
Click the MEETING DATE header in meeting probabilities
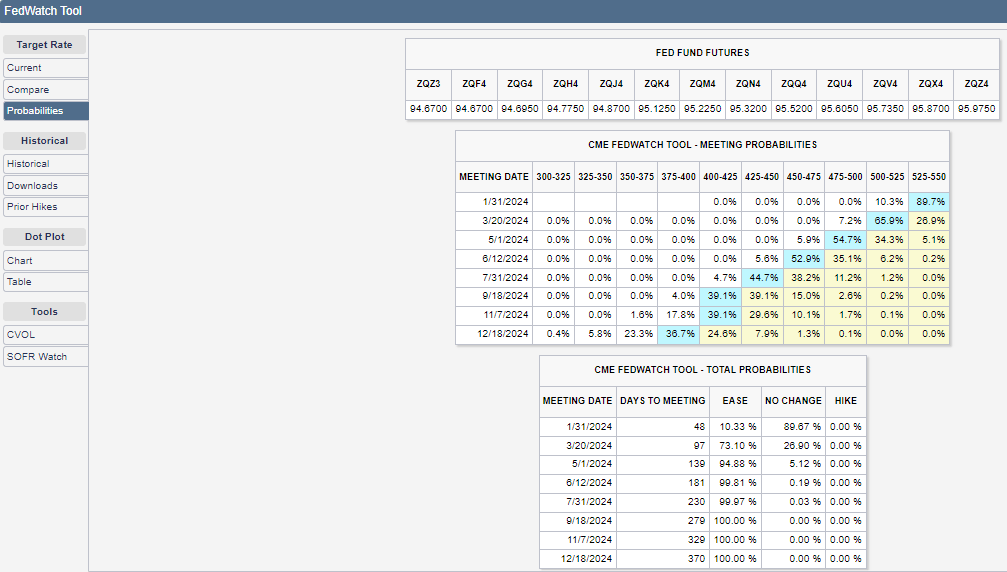tap(494, 177)
